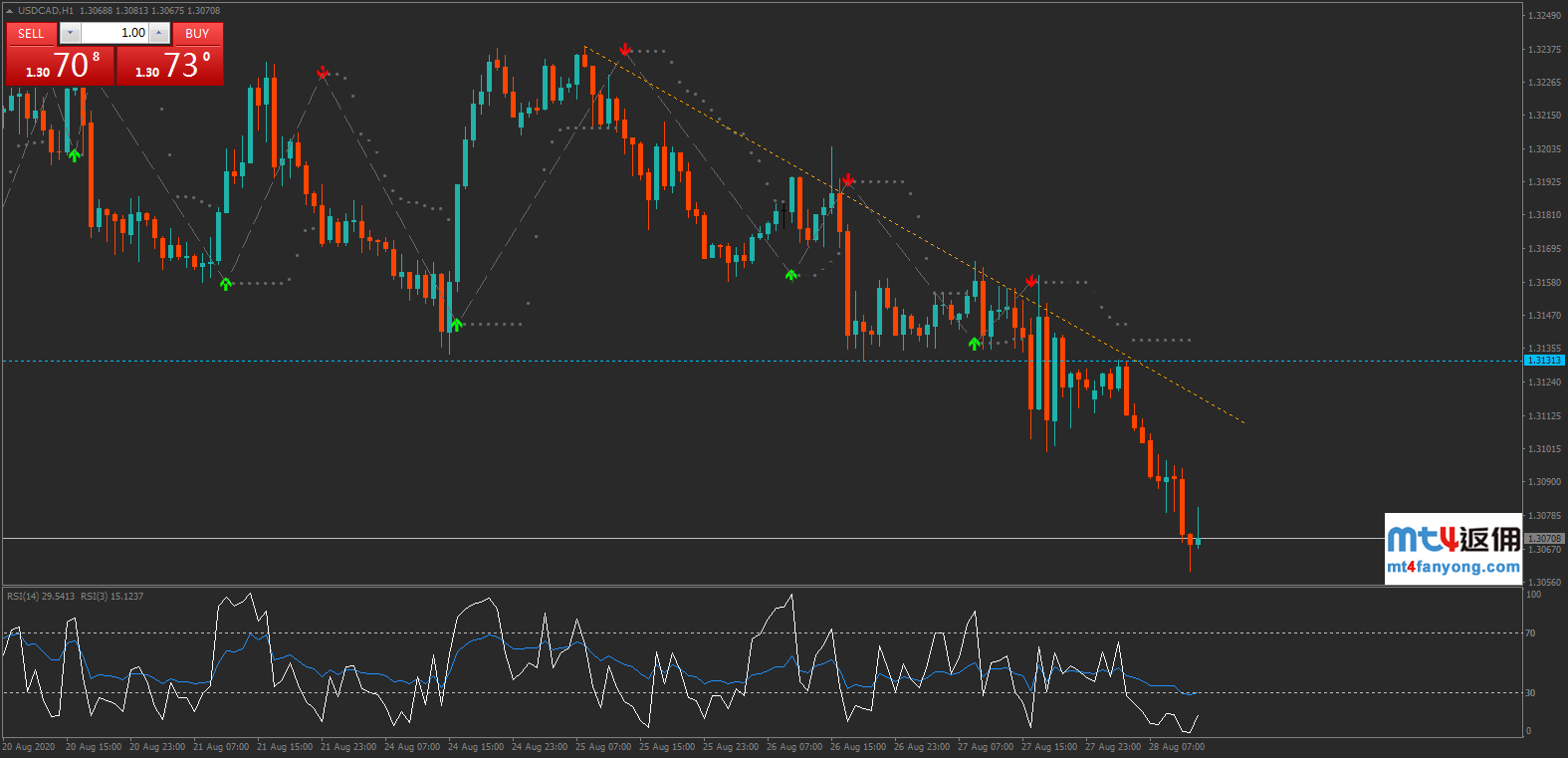Click the leftmost red down arrow signal
This screenshot has height=758, width=1568.
(x=323, y=73)
